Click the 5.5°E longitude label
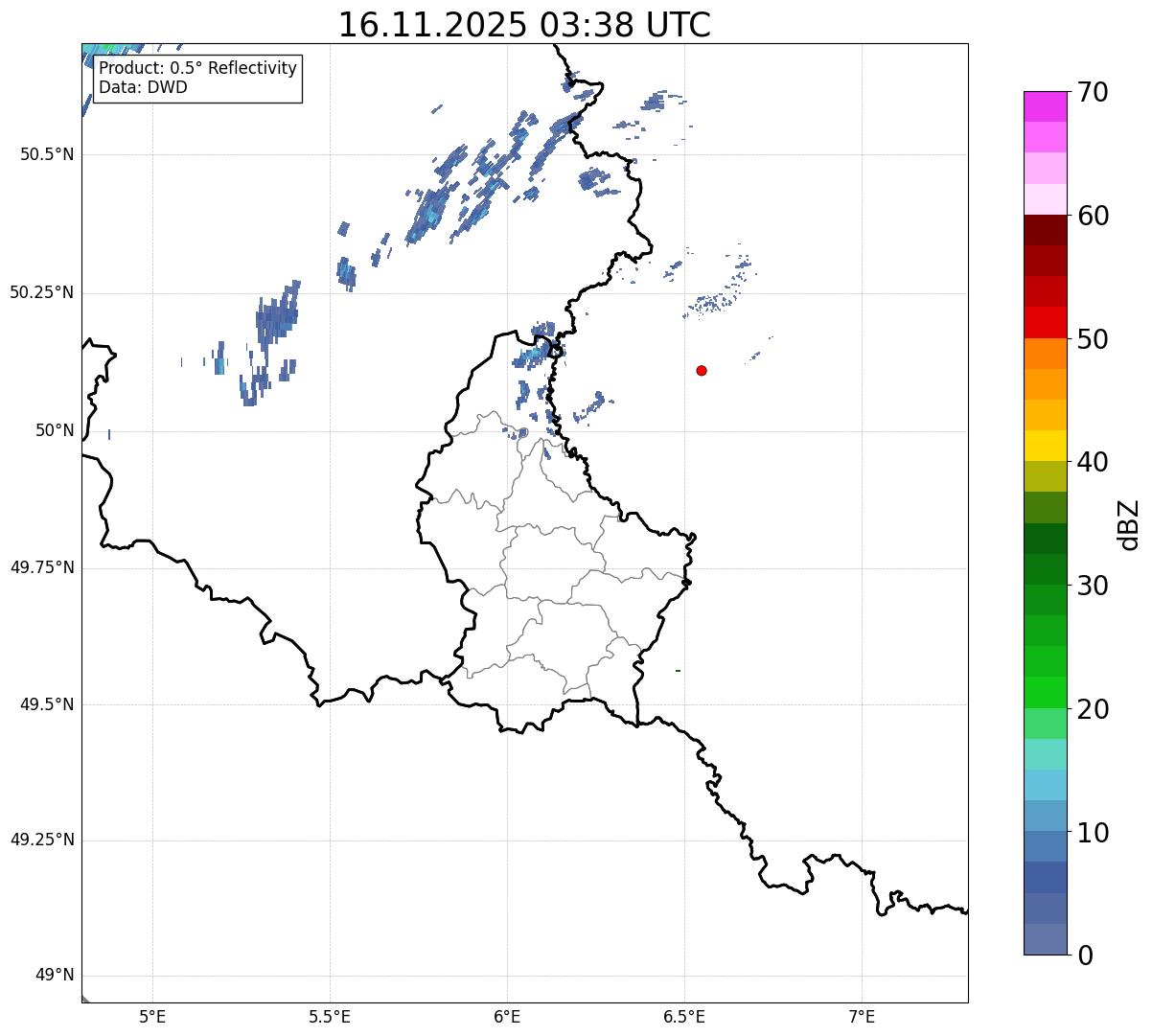The image size is (1152, 1036). coord(330,1017)
